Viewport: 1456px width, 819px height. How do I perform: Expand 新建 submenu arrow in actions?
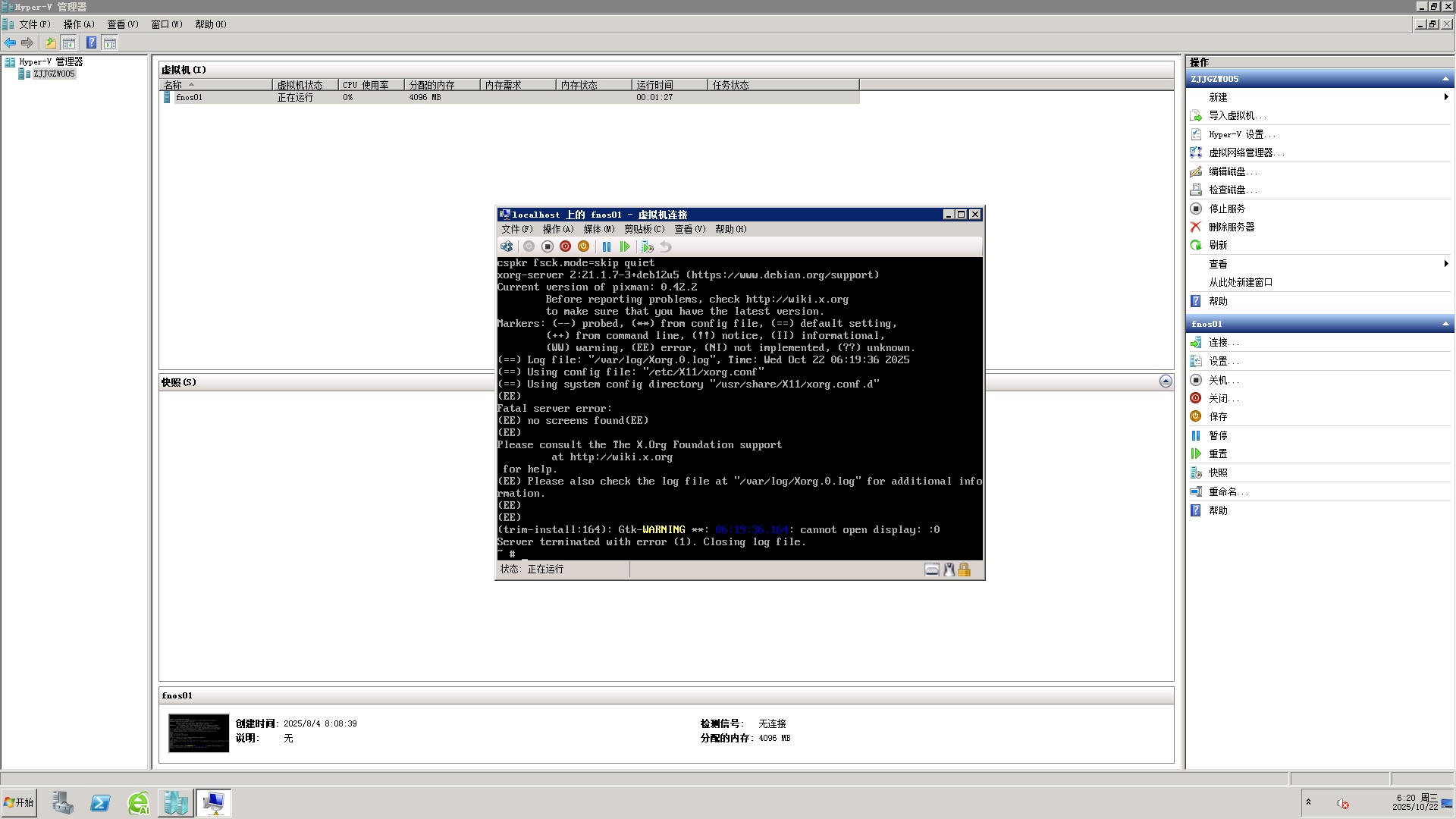1445,97
